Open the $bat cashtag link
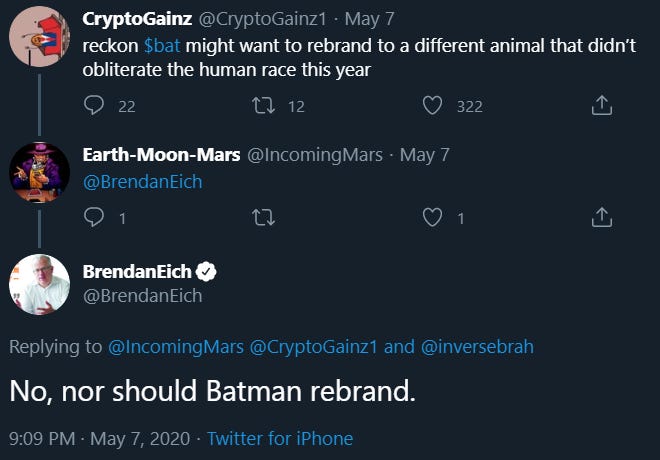The width and height of the screenshot is (660, 460). (162, 46)
